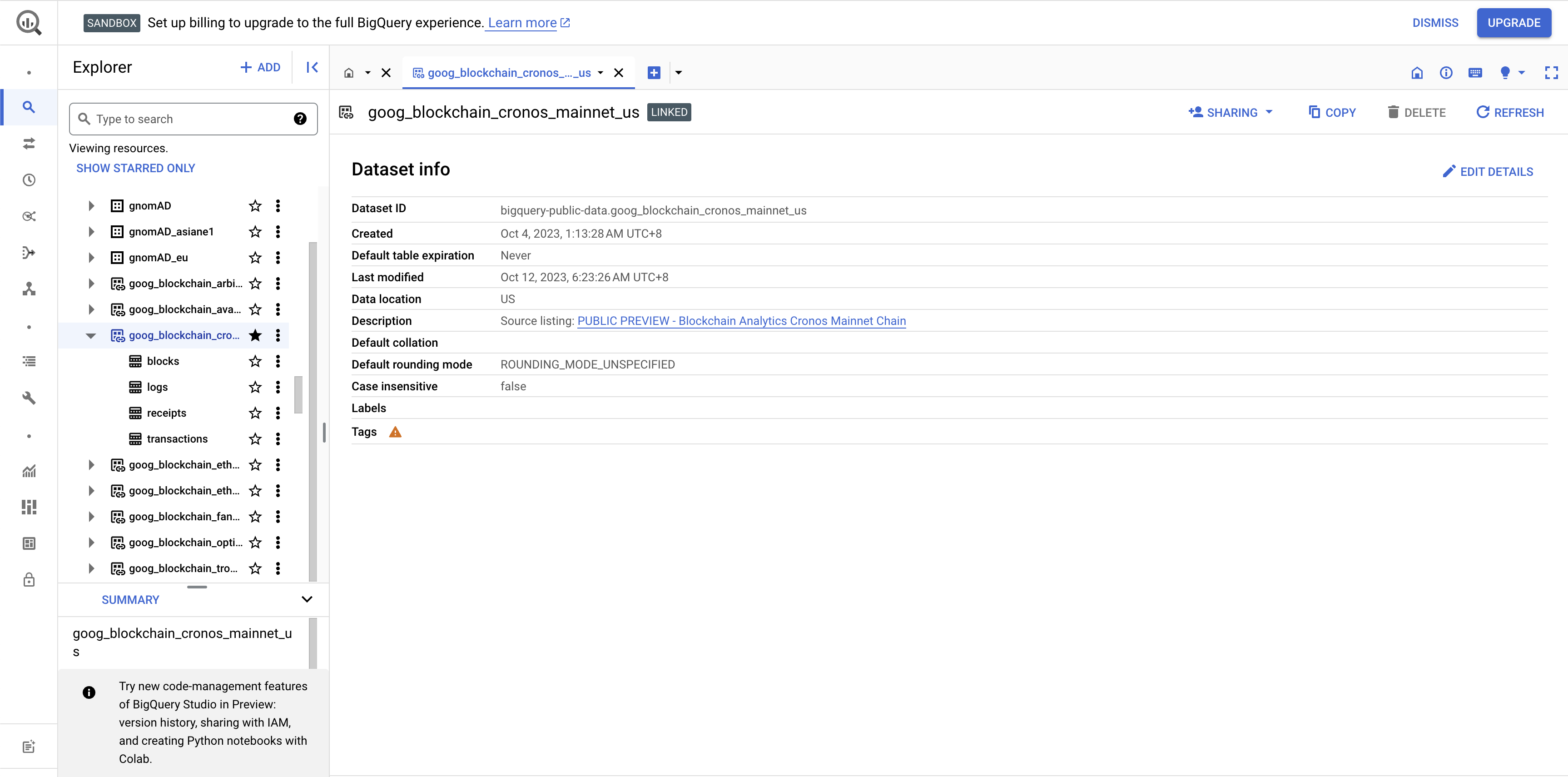This screenshot has width=1568, height=777.
Task: Expand the gnomAD_eu dataset node
Action: (x=91, y=258)
